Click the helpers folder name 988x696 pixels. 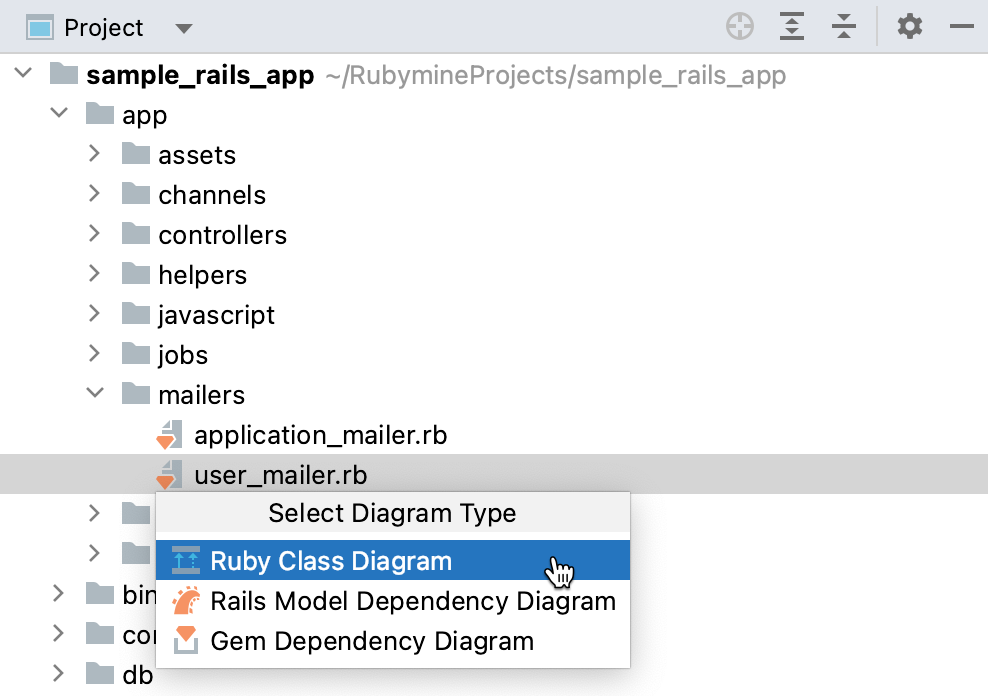click(x=203, y=274)
